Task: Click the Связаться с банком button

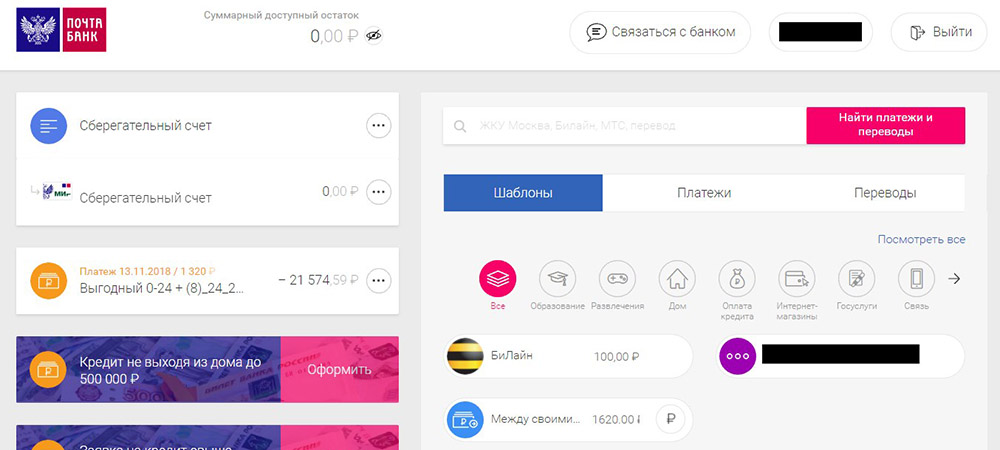Action: 660,32
